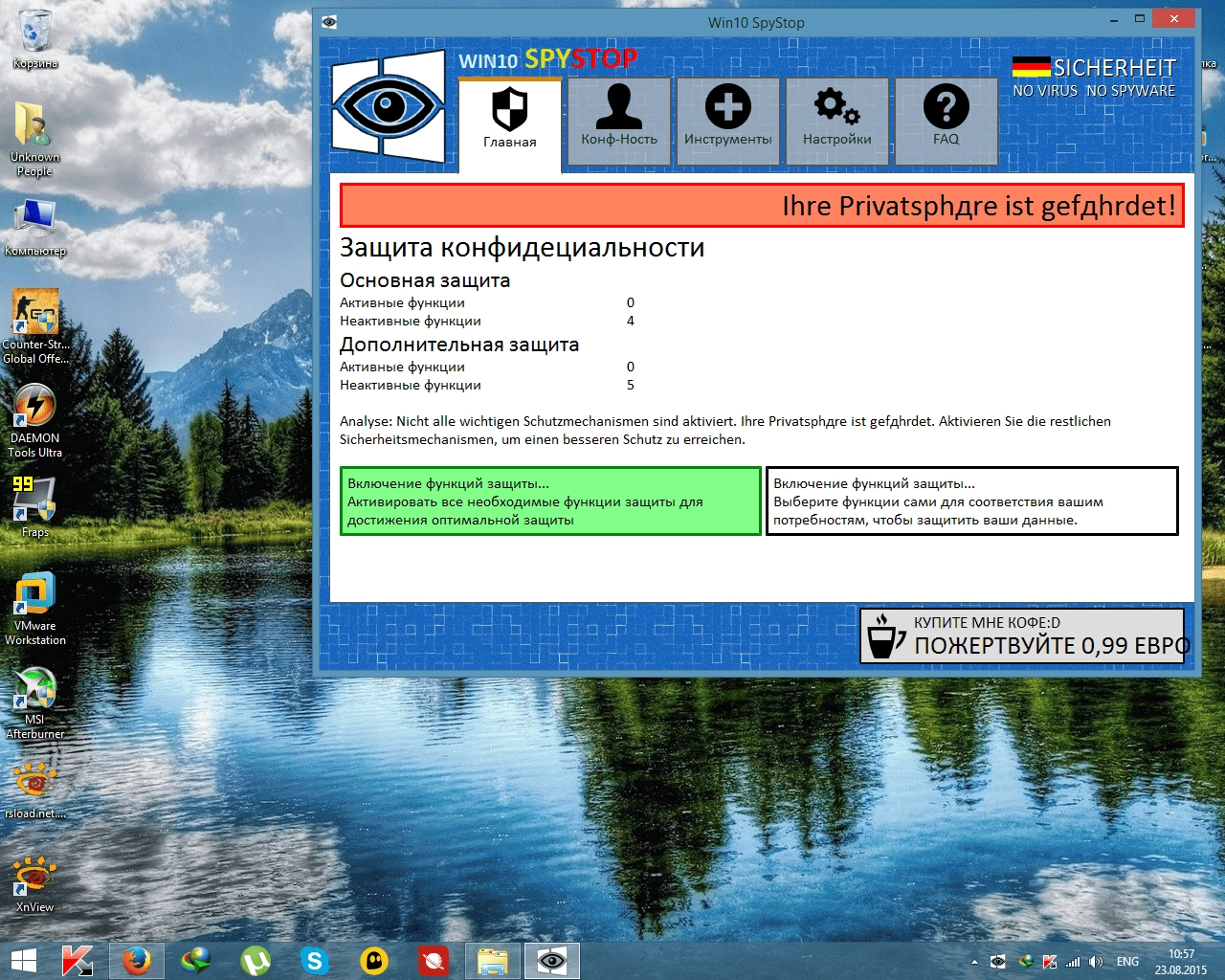Screen dimensions: 1225x980
Task: Open the red planet taskbar icon
Action: [x=434, y=961]
